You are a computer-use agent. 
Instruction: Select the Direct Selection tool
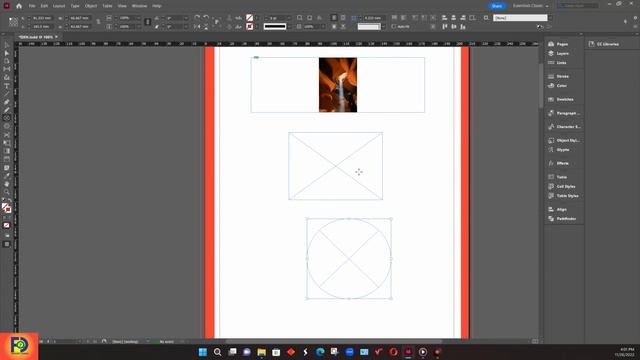pyautogui.click(x=7, y=53)
